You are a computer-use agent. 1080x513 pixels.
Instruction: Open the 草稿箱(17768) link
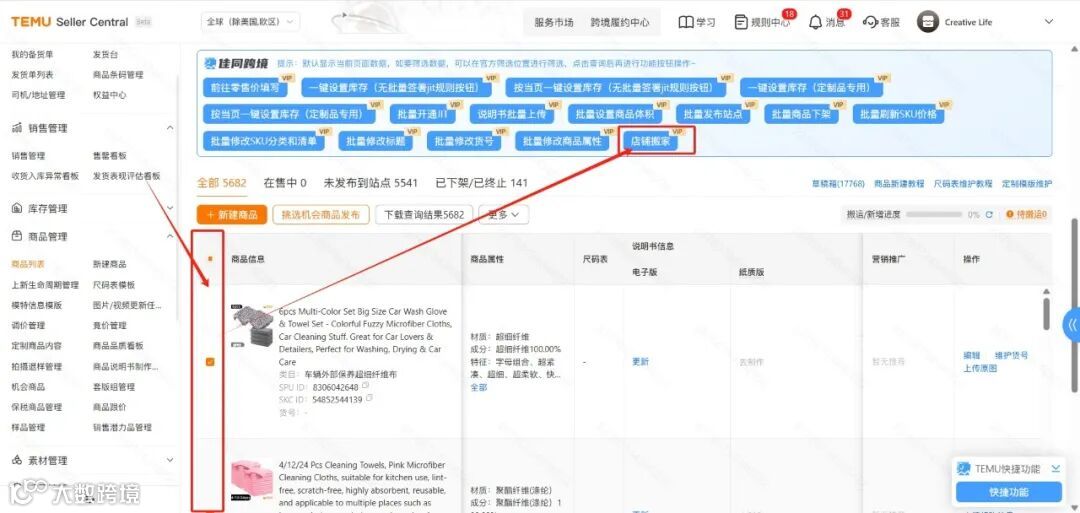tap(838, 184)
